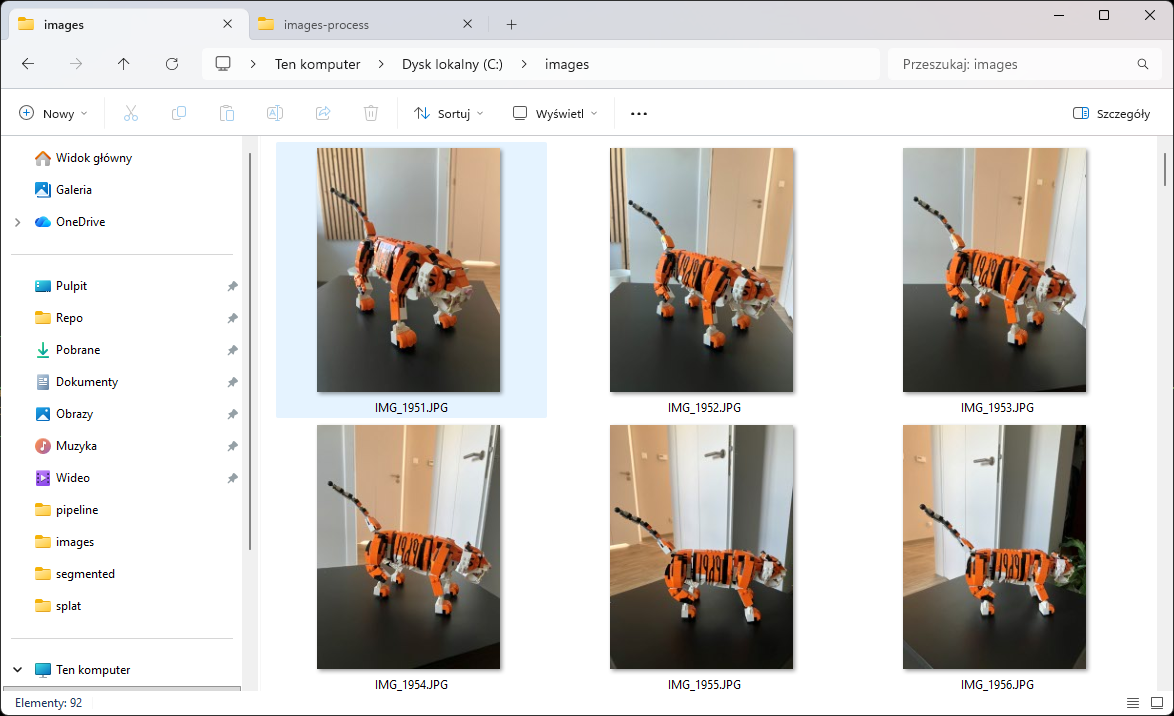The height and width of the screenshot is (716, 1174).
Task: Switch to large thumbnails view icon in status bar
Action: pyautogui.click(x=1157, y=703)
